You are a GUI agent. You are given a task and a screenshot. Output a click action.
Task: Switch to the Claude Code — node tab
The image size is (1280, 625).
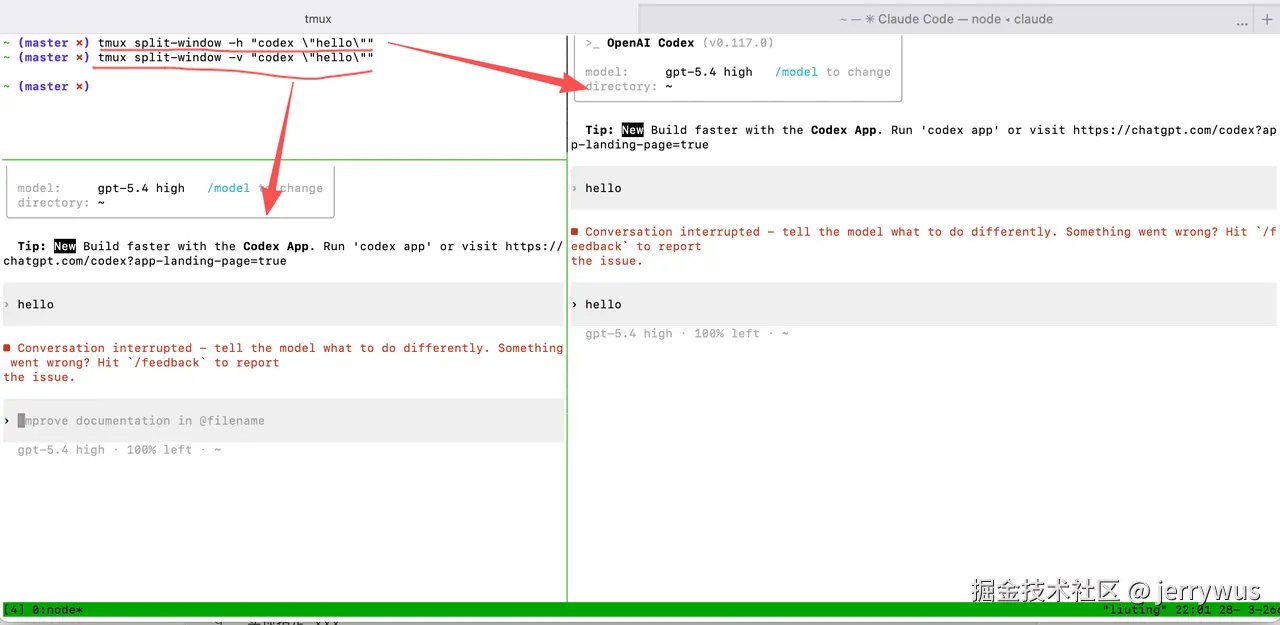click(945, 19)
